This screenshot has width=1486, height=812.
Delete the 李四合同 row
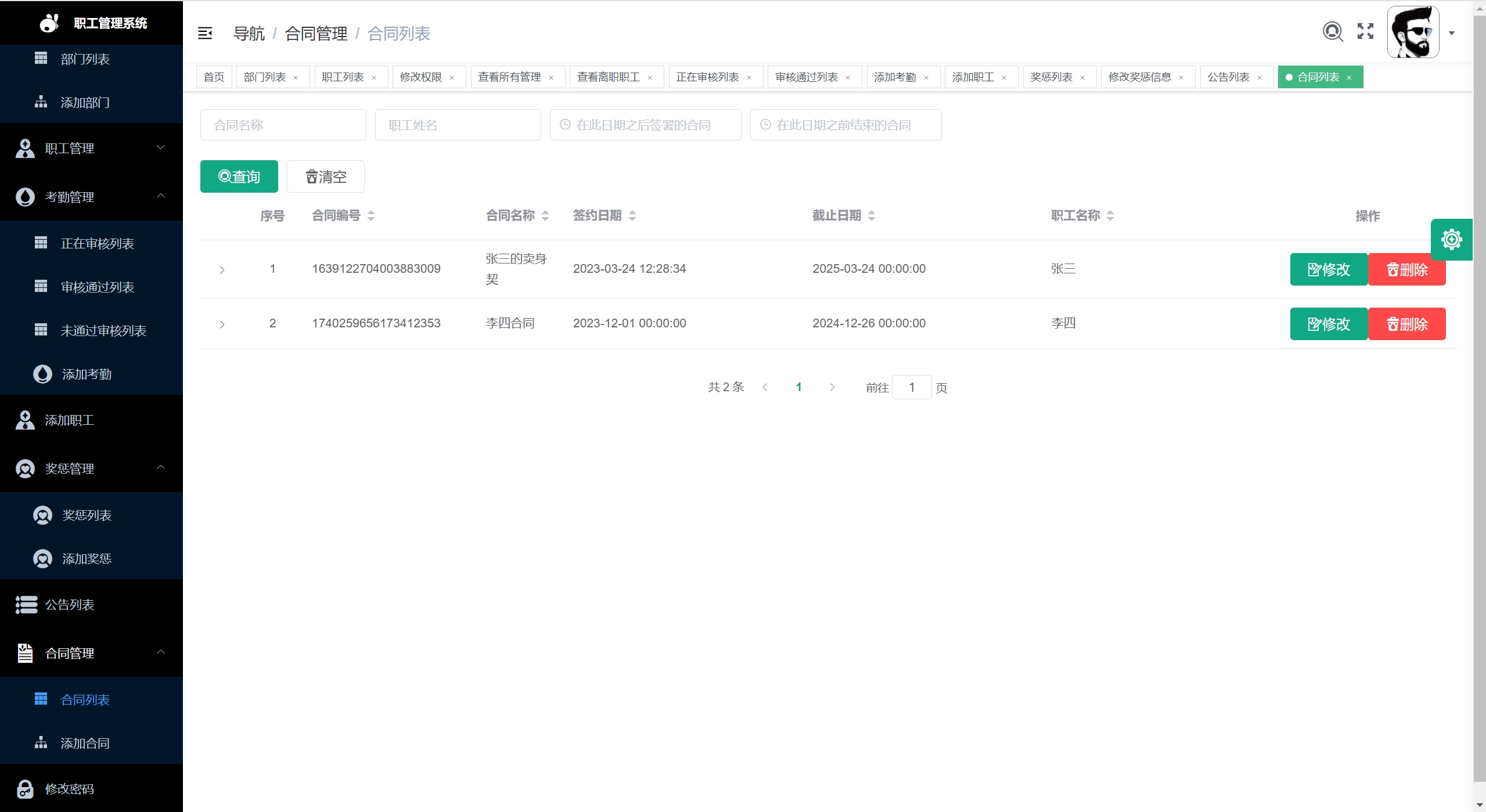(1406, 324)
